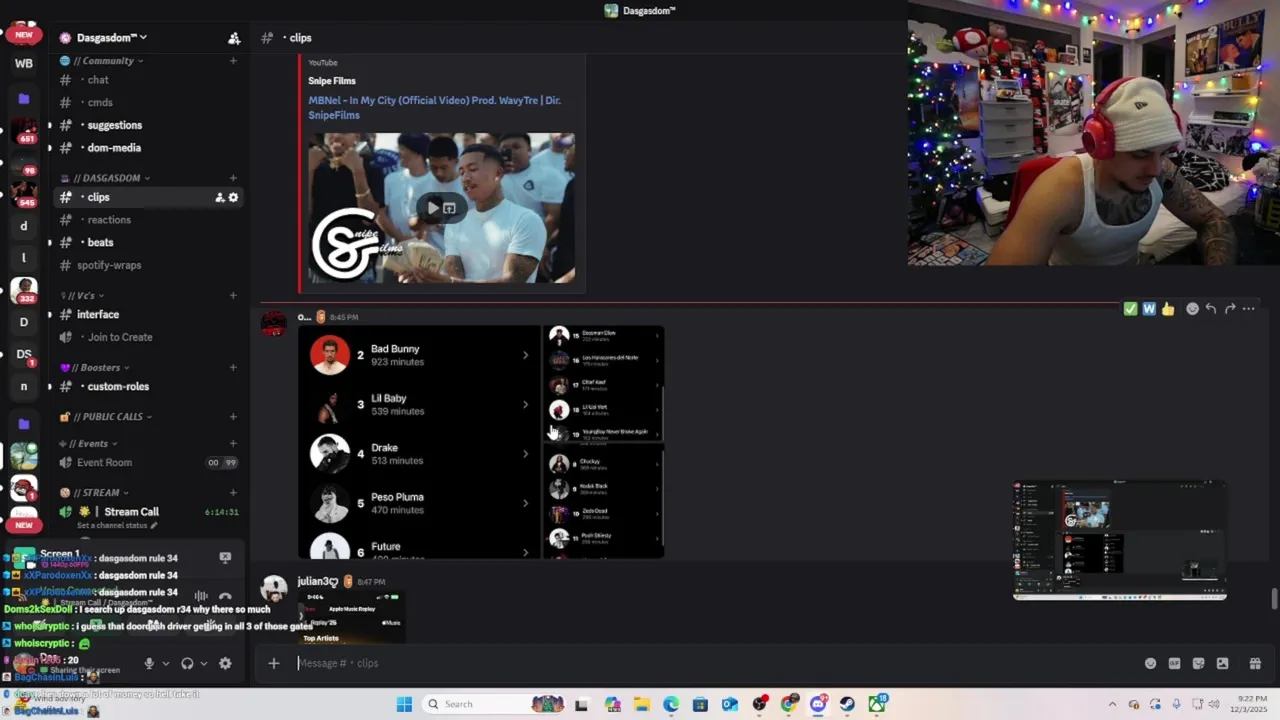Disconnect from voice call
Screen dimensions: 1280x720
pyautogui.click(x=225, y=596)
